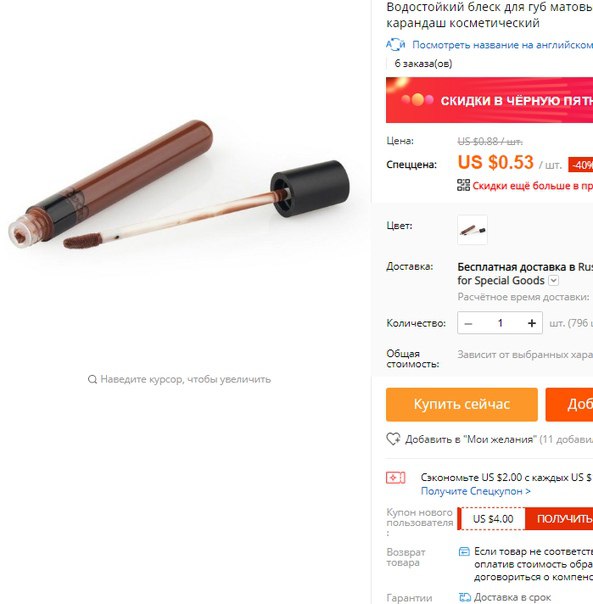Click the heart wishlist icon
The width and height of the screenshot is (593, 604).
pyautogui.click(x=393, y=439)
